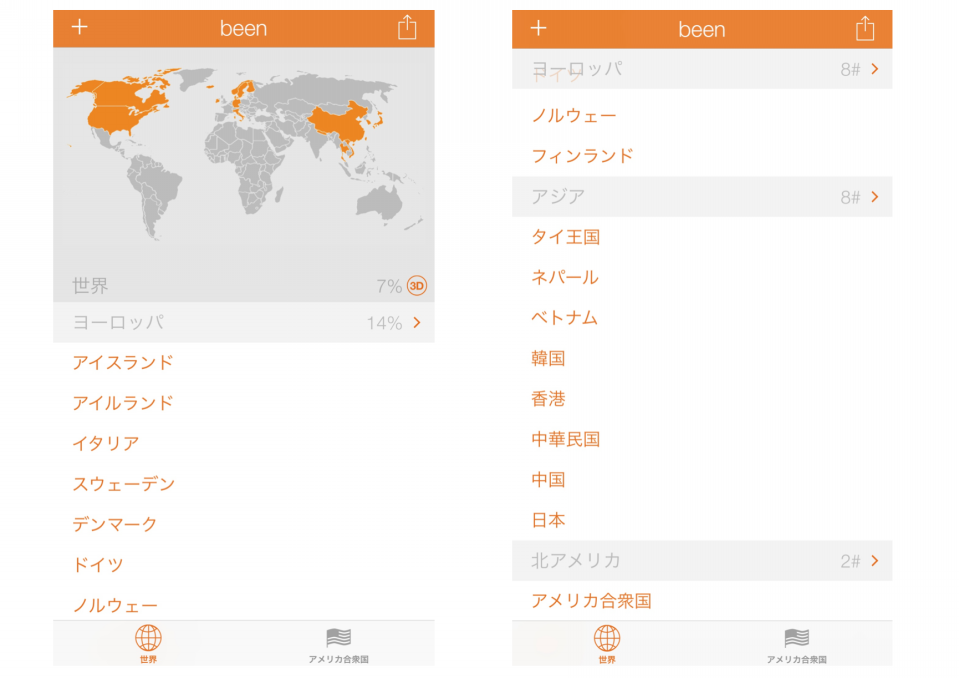Select ノルウェー above フィンランド
This screenshot has height=678, width=959.
574,116
